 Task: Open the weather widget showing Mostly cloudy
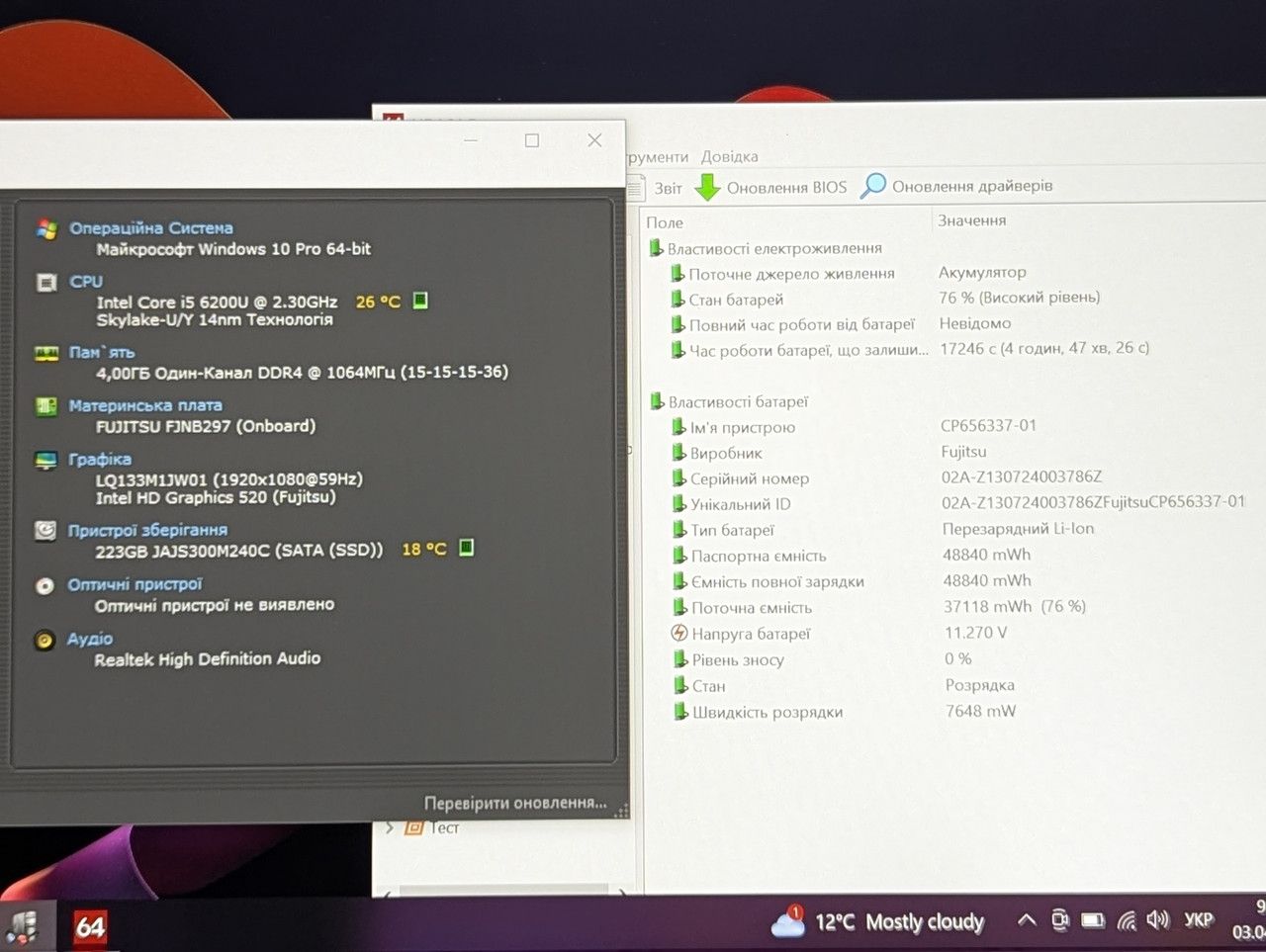click(x=878, y=922)
